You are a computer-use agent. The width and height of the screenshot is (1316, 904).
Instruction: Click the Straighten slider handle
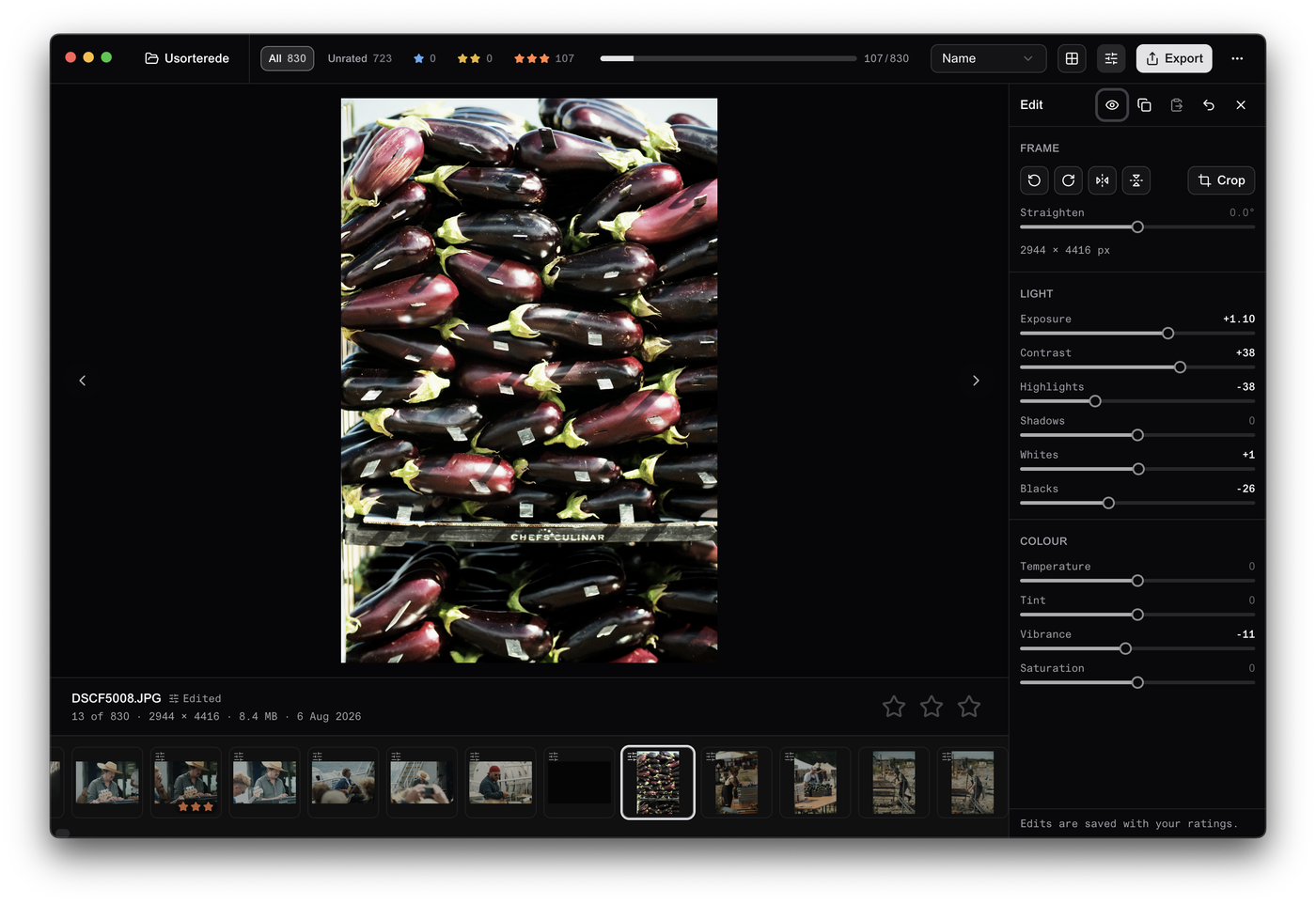(1137, 227)
